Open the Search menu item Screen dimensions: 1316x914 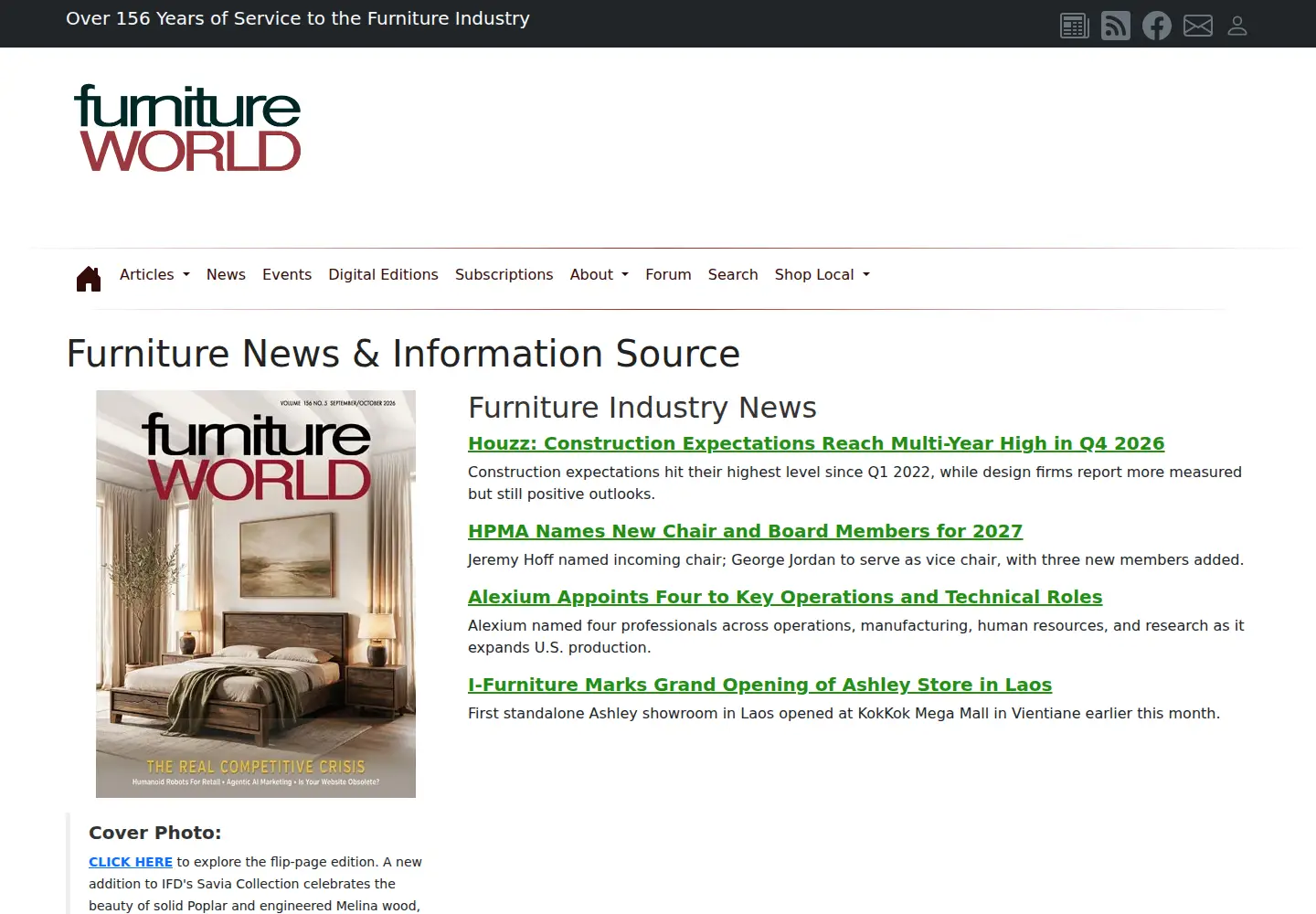pos(733,274)
